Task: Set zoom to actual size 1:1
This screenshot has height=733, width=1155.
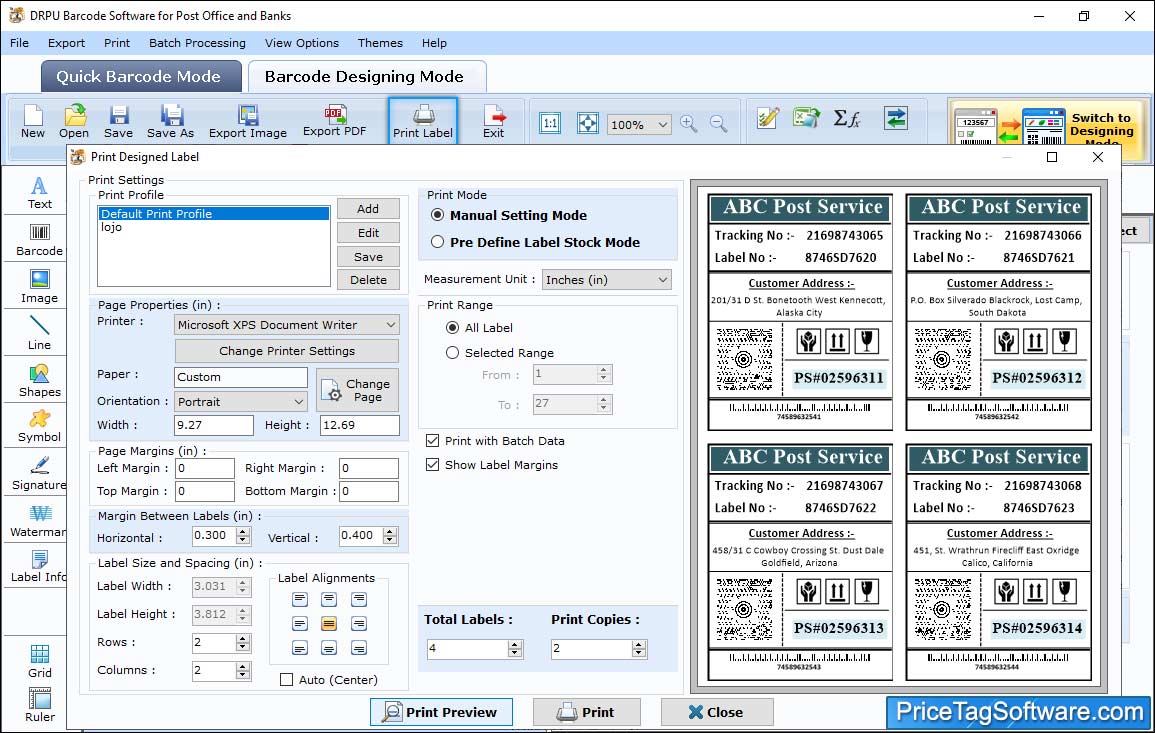Action: pos(550,123)
